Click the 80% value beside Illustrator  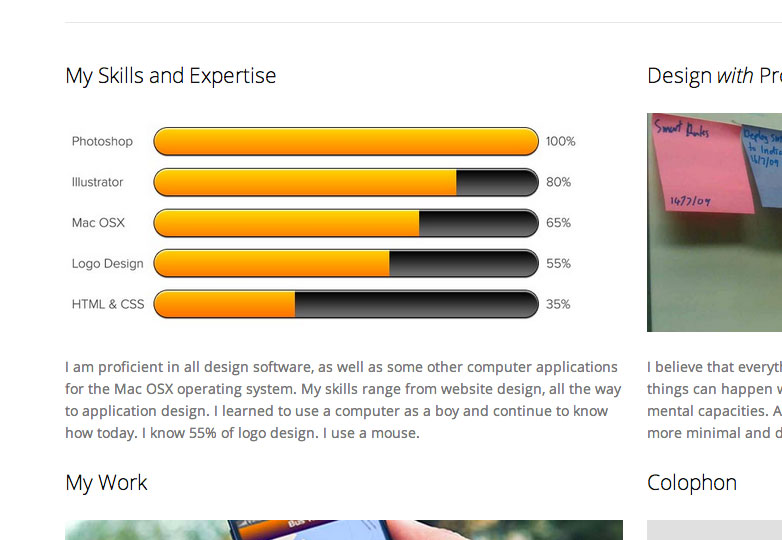tap(559, 182)
